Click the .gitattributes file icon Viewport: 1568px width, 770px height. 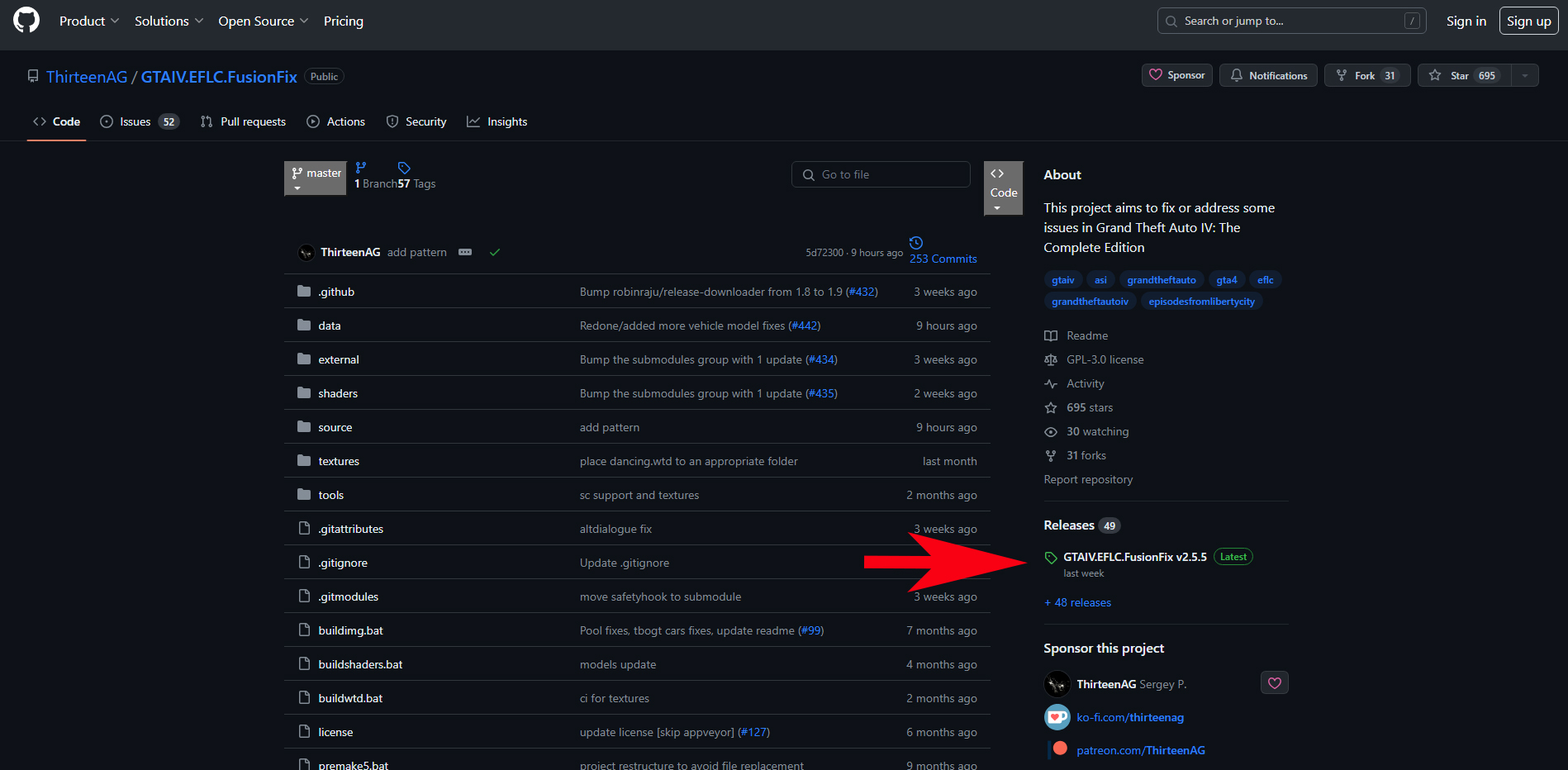304,529
